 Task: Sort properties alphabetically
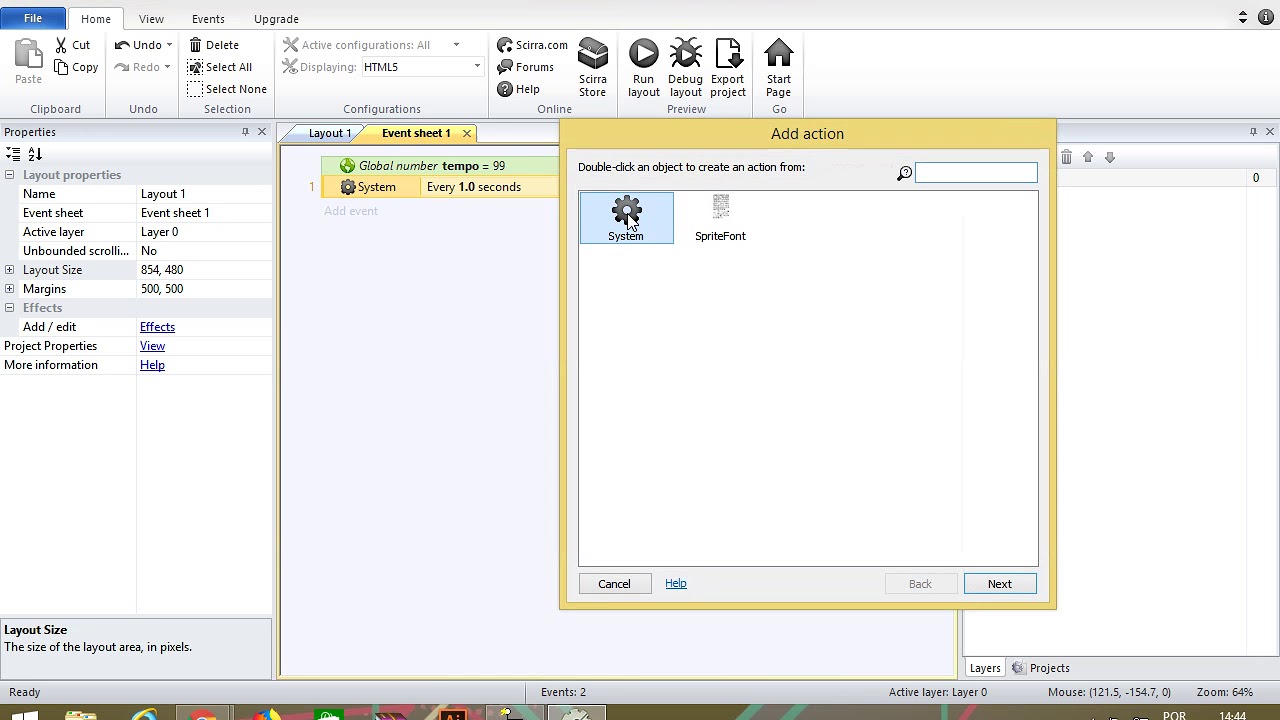pyautogui.click(x=35, y=154)
